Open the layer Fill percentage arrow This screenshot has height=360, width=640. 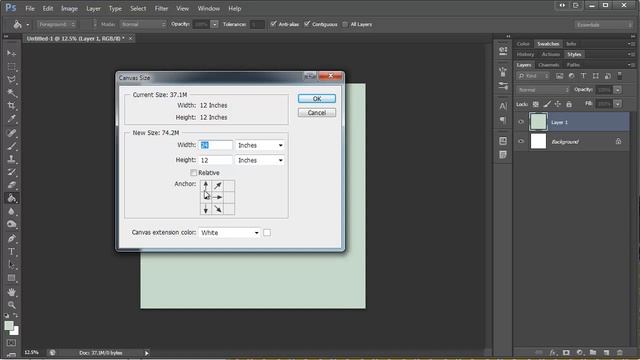(618, 104)
